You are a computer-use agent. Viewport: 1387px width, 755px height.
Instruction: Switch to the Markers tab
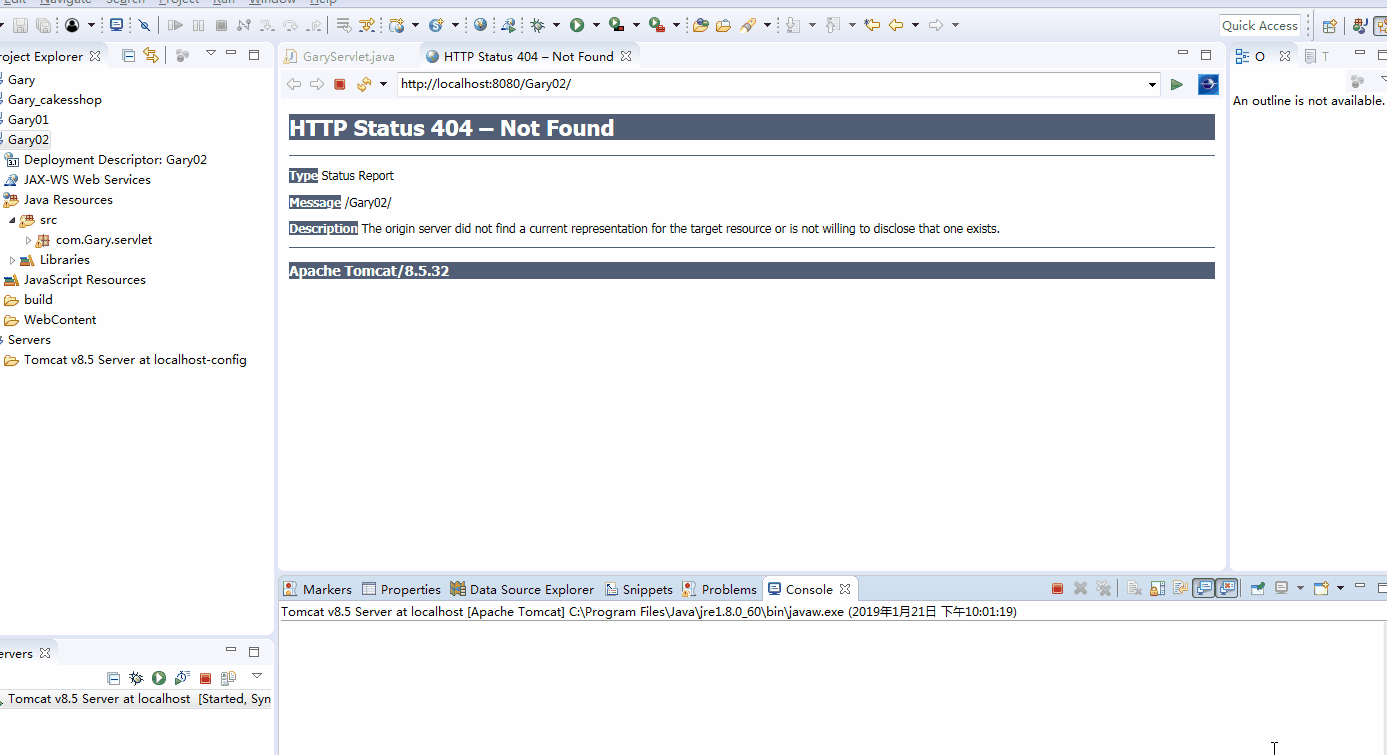coord(317,589)
